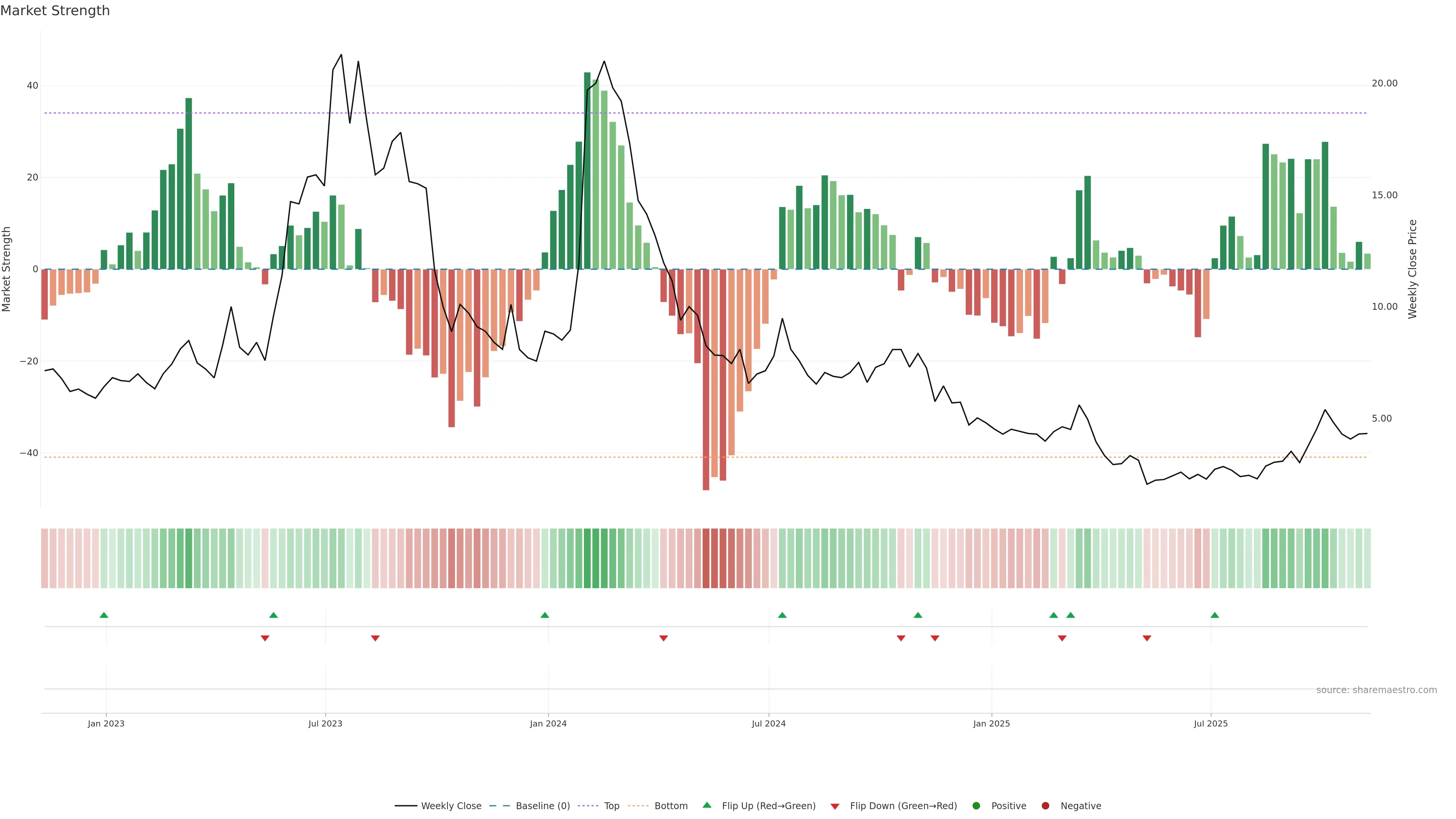Click the Jan 2024 x-axis label
1456x819 pixels.
coord(548,723)
